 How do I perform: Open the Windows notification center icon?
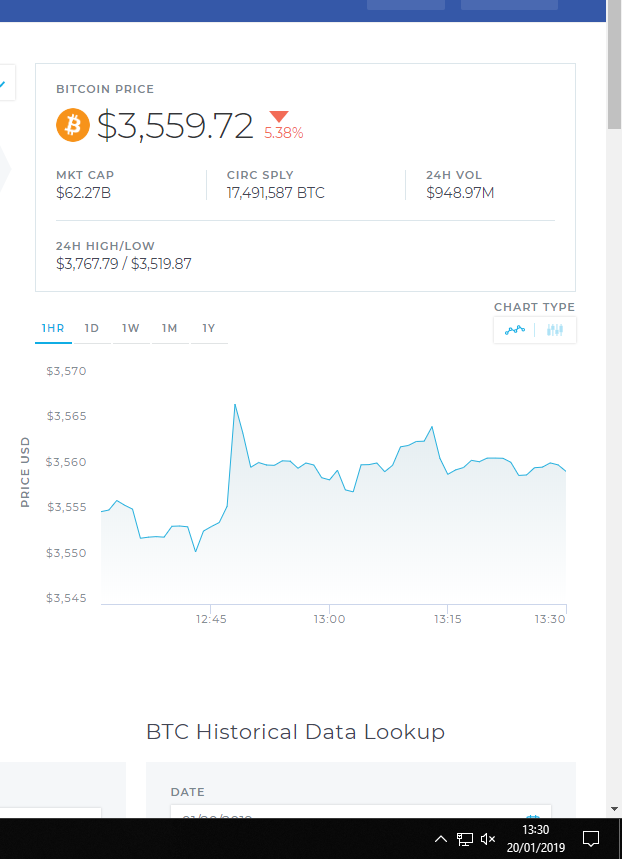pos(591,838)
